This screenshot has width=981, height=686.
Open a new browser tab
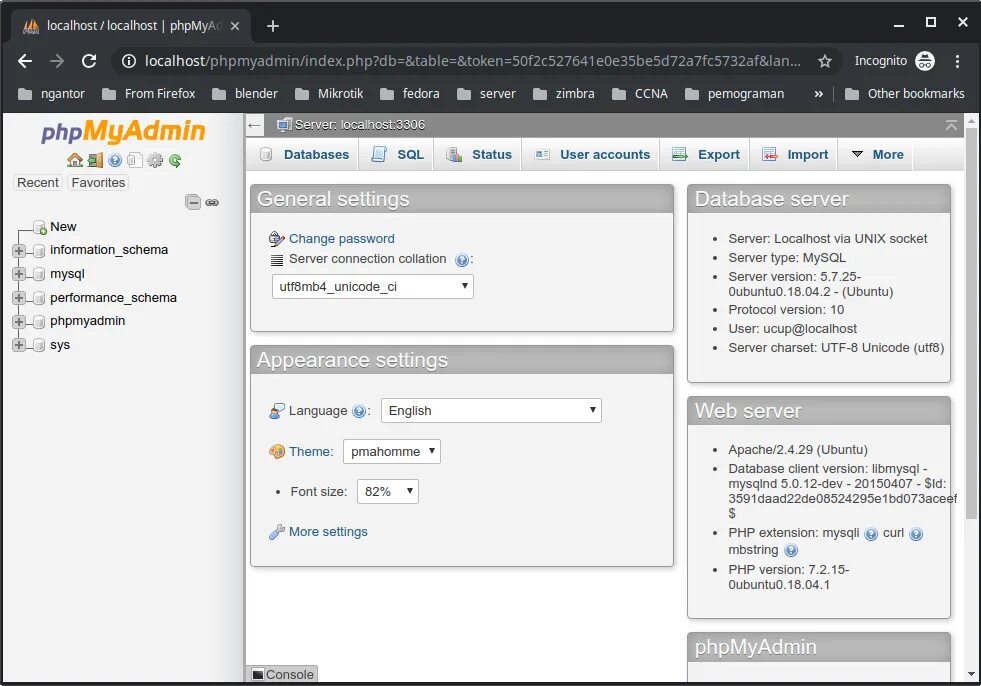pyautogui.click(x=273, y=26)
